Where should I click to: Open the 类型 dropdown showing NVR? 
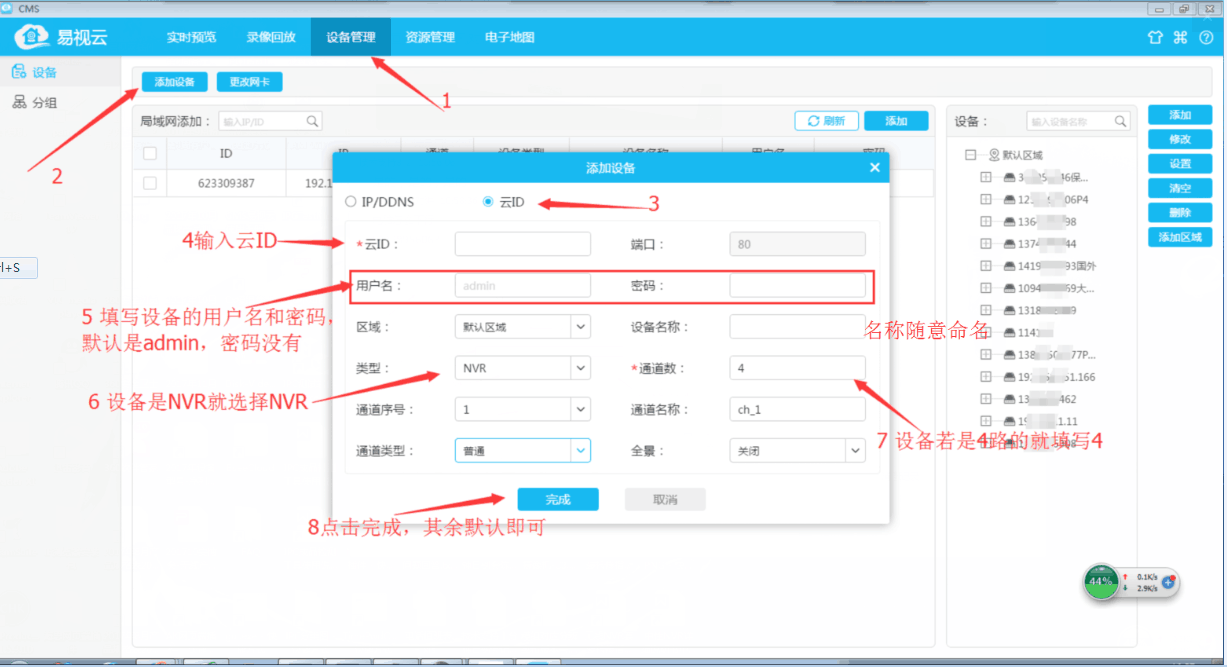pos(523,368)
